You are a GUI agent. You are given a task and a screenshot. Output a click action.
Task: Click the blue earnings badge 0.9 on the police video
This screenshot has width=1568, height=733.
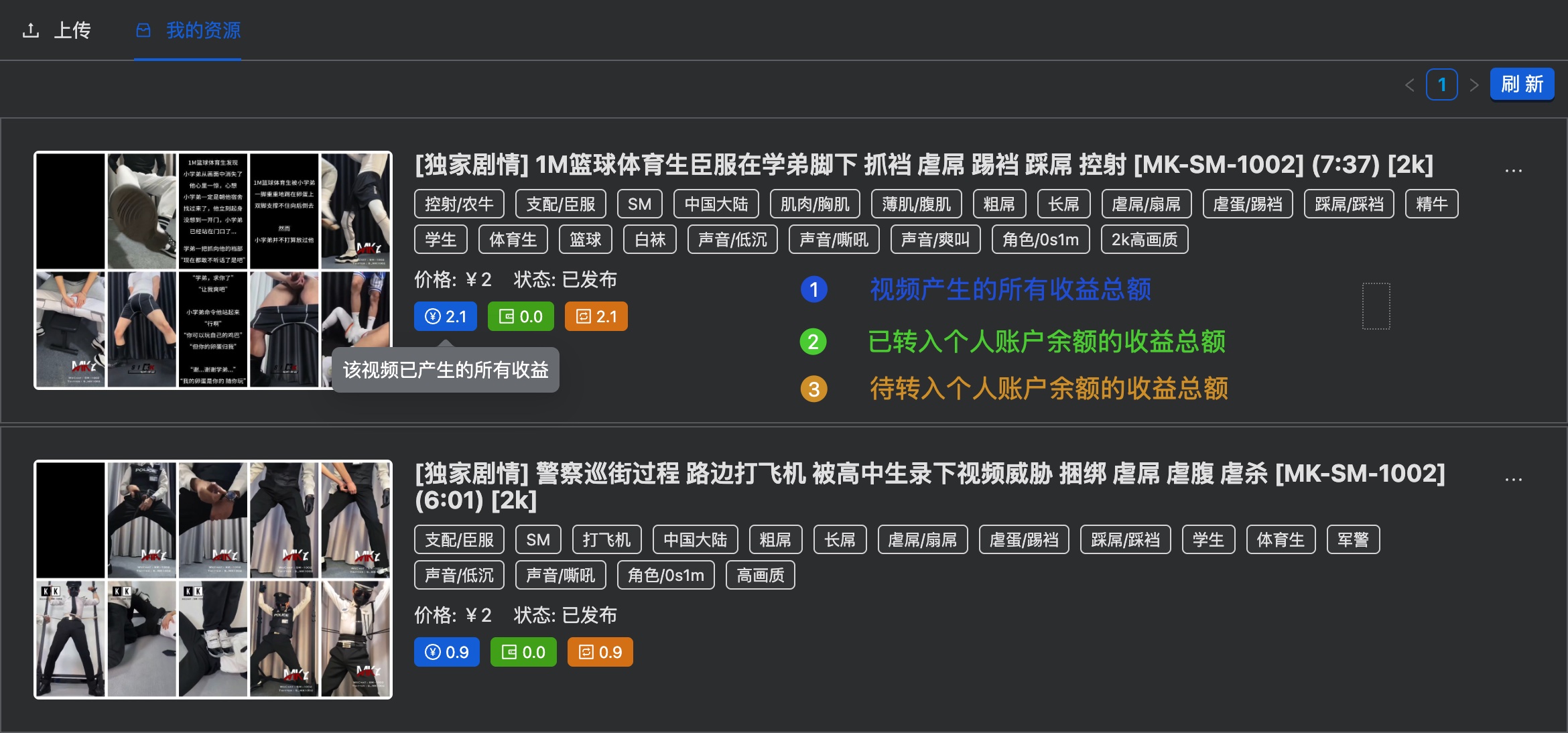[446, 651]
